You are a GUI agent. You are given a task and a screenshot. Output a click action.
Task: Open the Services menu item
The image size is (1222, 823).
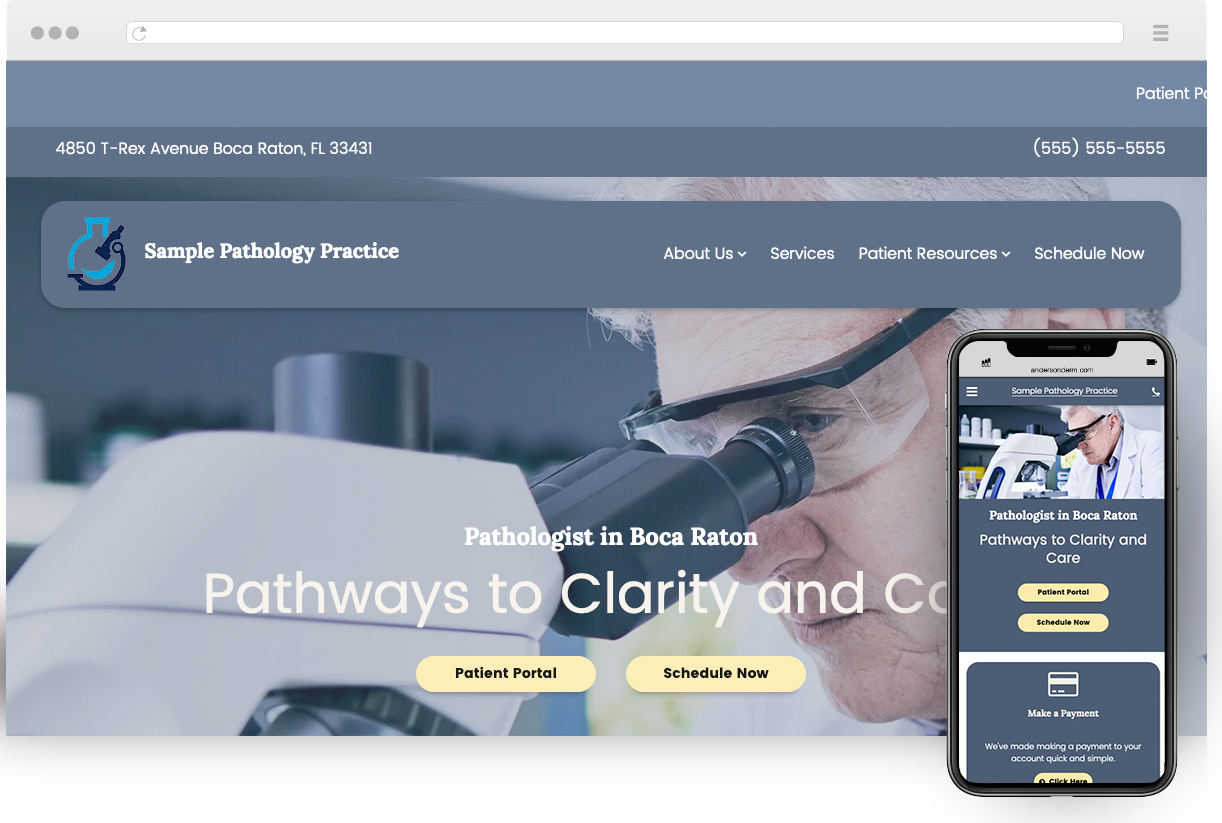tap(802, 254)
